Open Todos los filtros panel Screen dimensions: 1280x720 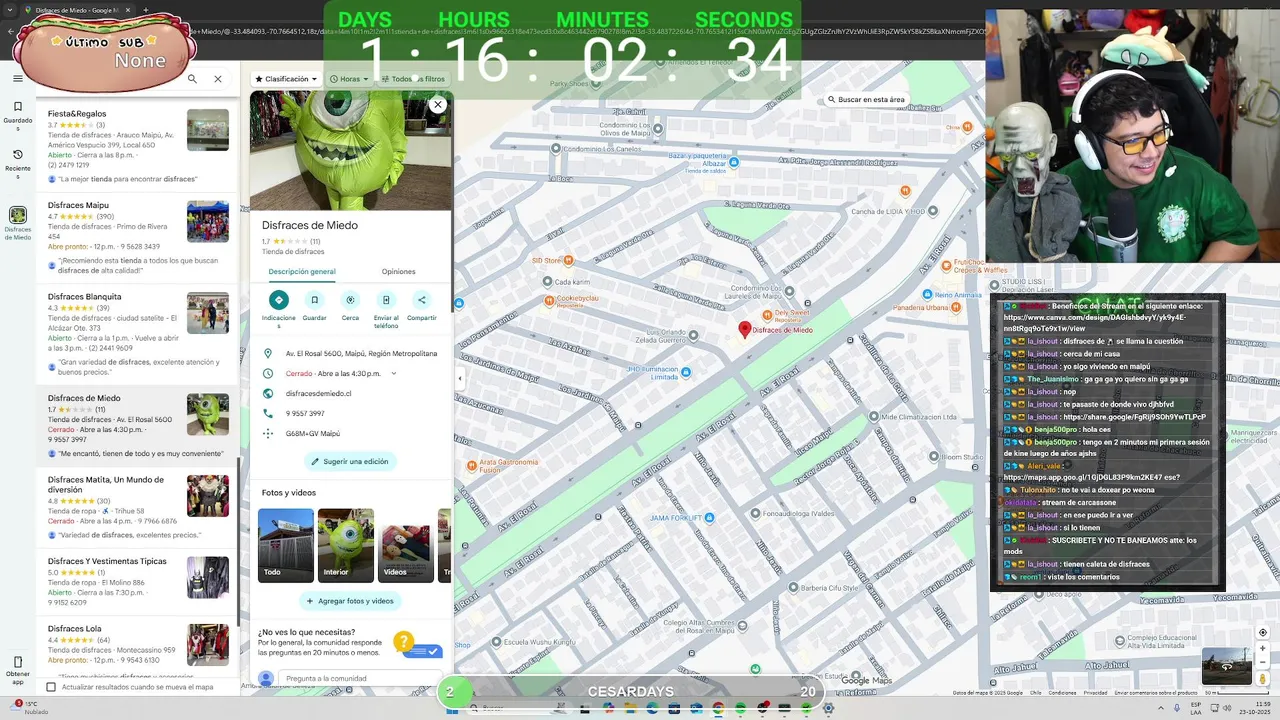pos(413,79)
